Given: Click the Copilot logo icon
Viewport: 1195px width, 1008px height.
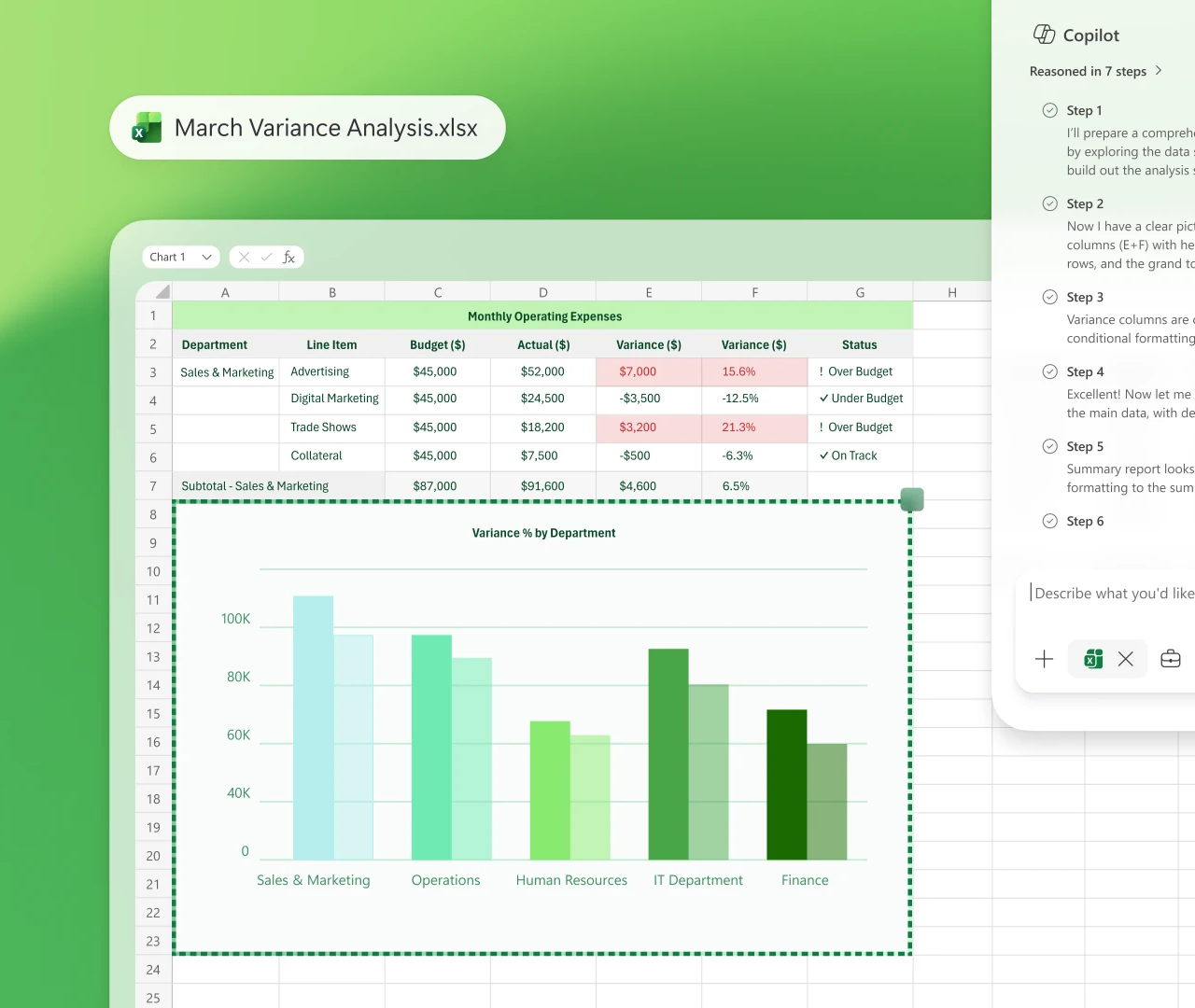Looking at the screenshot, I should tap(1044, 35).
